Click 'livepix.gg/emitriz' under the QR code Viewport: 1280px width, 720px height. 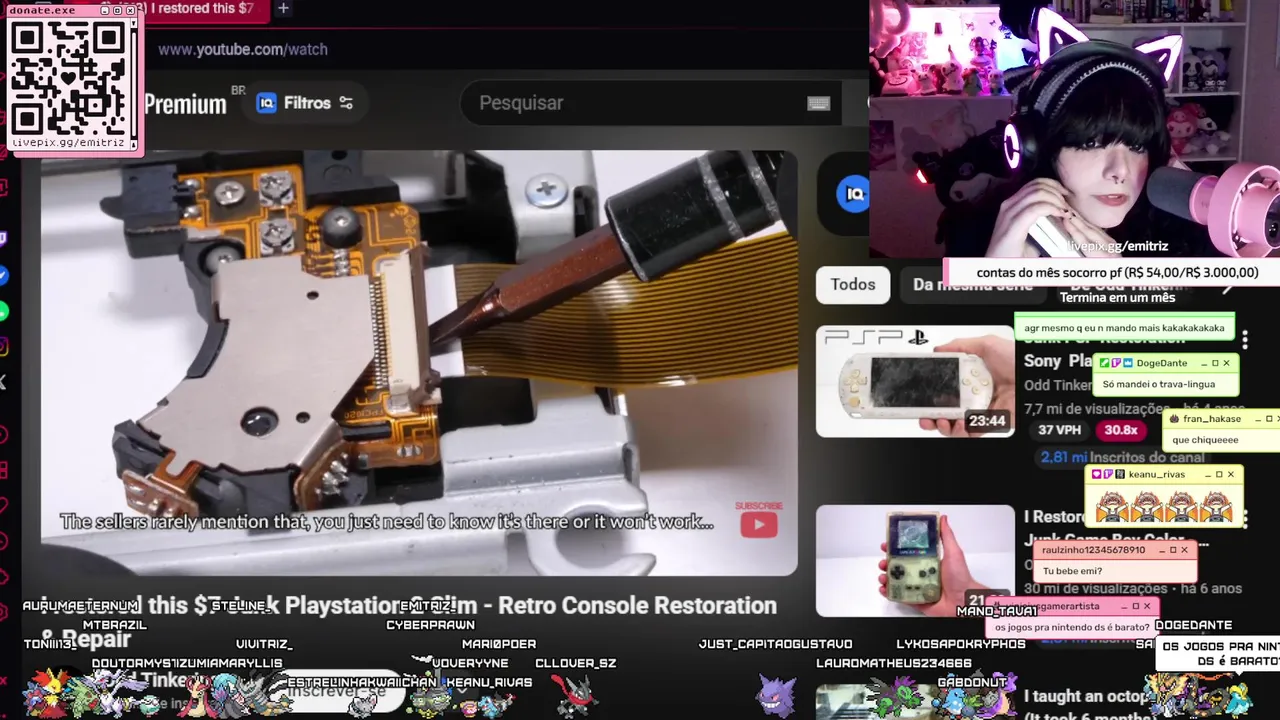[x=68, y=143]
